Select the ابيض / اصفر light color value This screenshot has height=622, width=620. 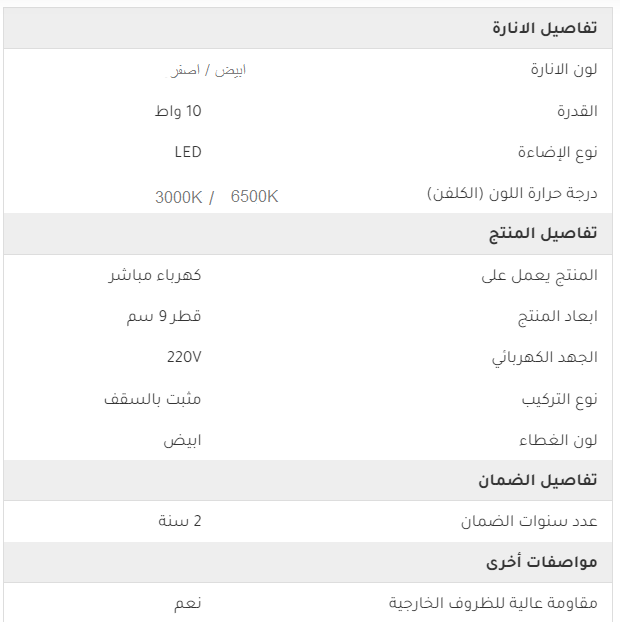(x=208, y=70)
